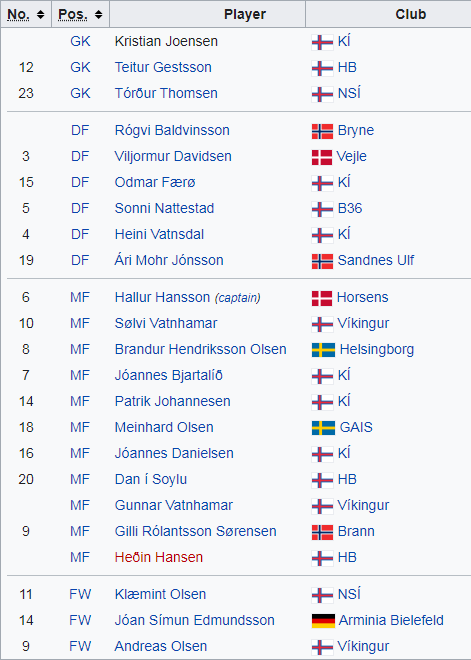Open the red Heðin Hansen link
Screen dimensions: 471x660
[159, 557]
